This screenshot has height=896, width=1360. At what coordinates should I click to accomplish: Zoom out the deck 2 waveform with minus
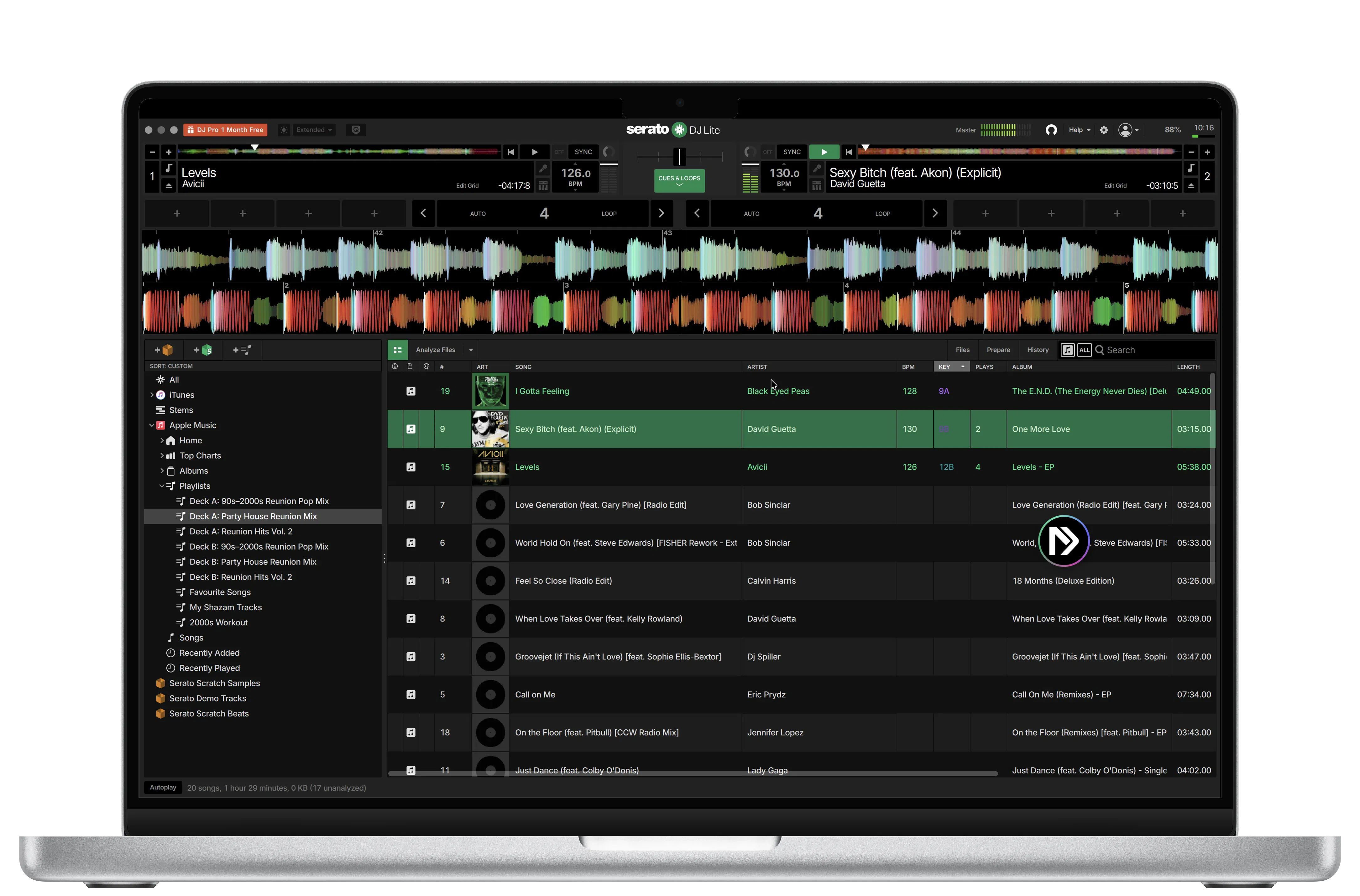tap(1191, 152)
